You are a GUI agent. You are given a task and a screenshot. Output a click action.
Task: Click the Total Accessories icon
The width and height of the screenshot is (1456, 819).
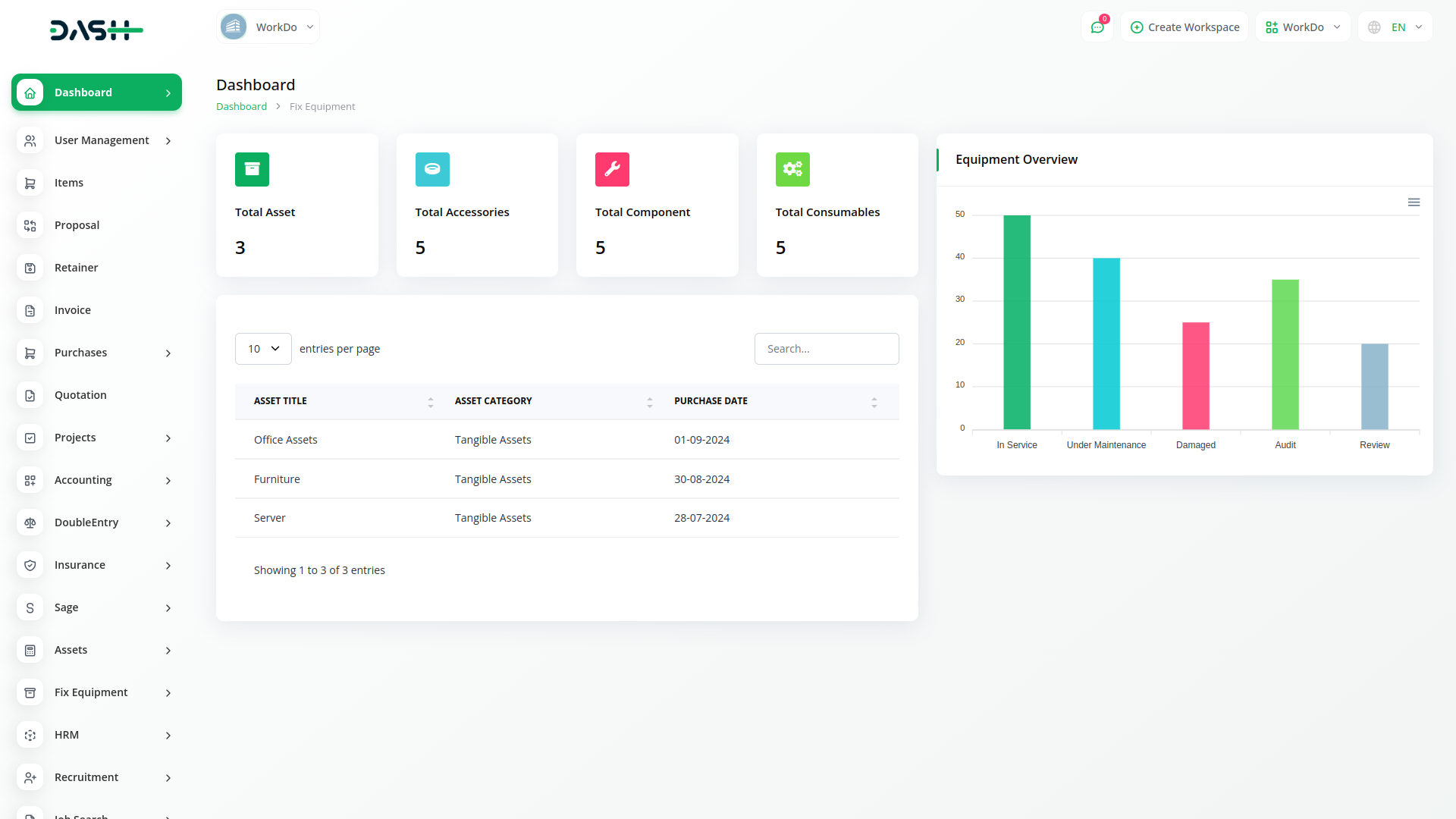coord(432,170)
